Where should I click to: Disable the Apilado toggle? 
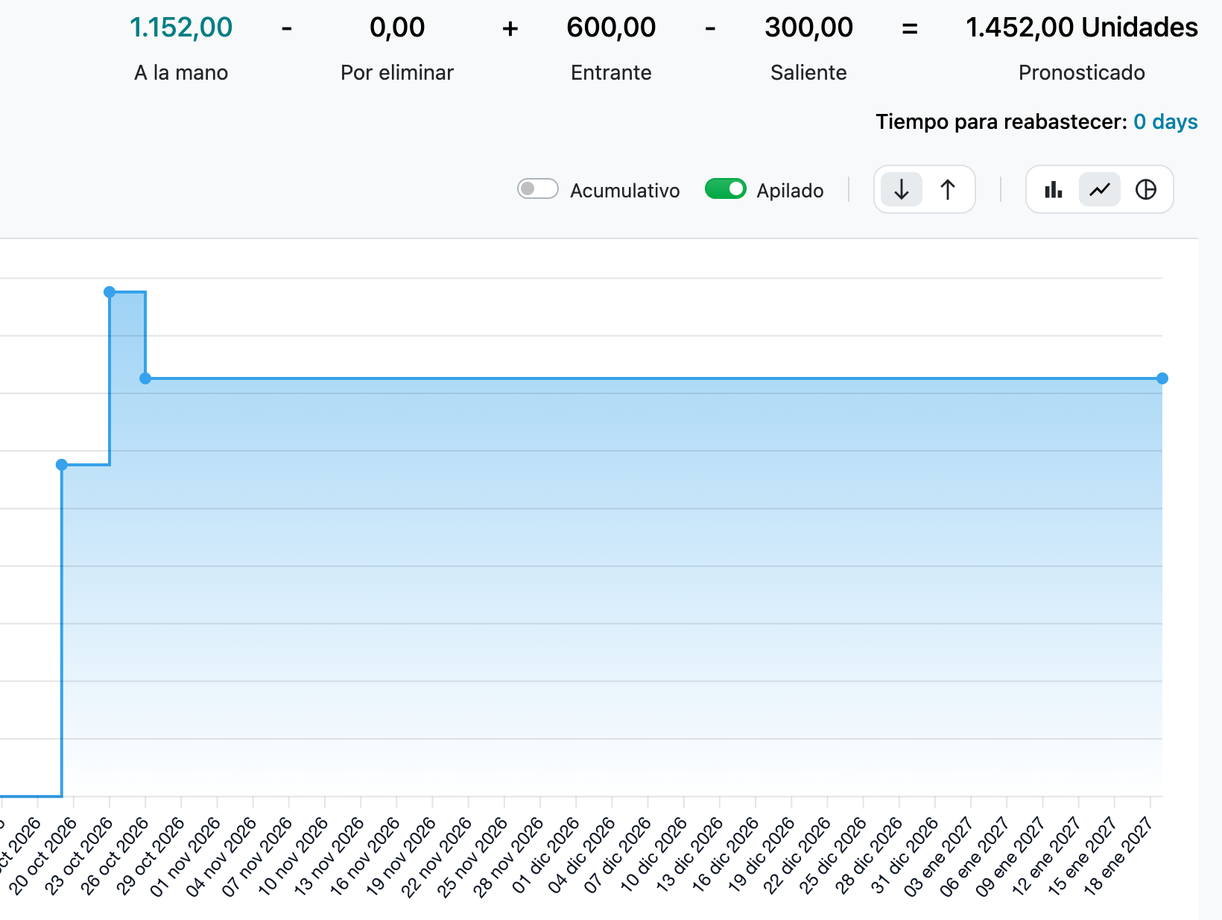point(725,189)
